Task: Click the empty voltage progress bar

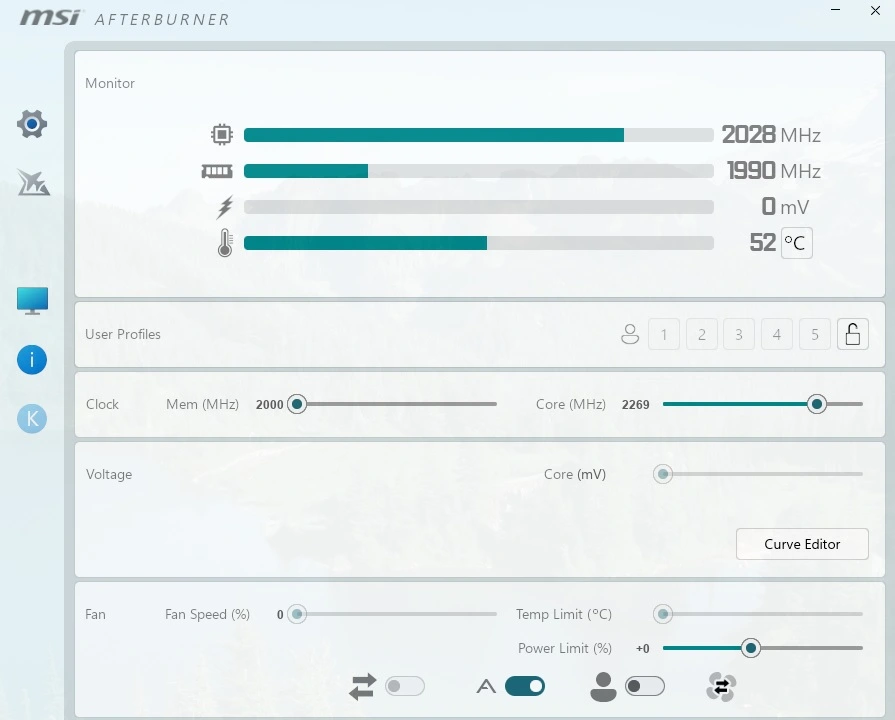Action: coord(478,207)
